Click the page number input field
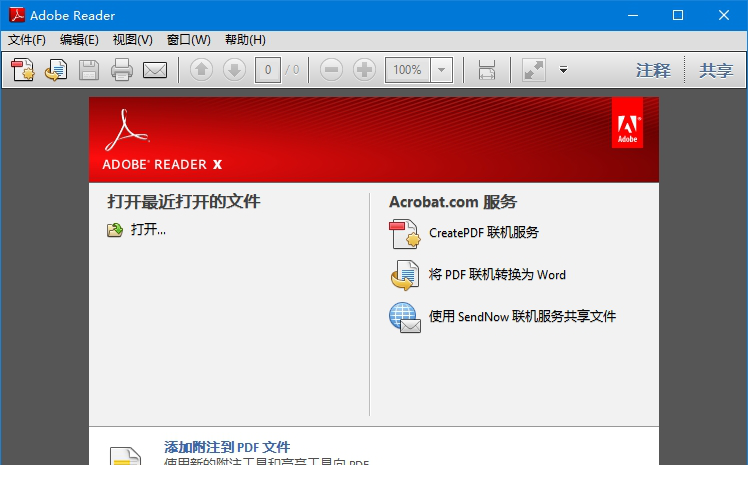The height and width of the screenshot is (483, 748). [x=268, y=70]
